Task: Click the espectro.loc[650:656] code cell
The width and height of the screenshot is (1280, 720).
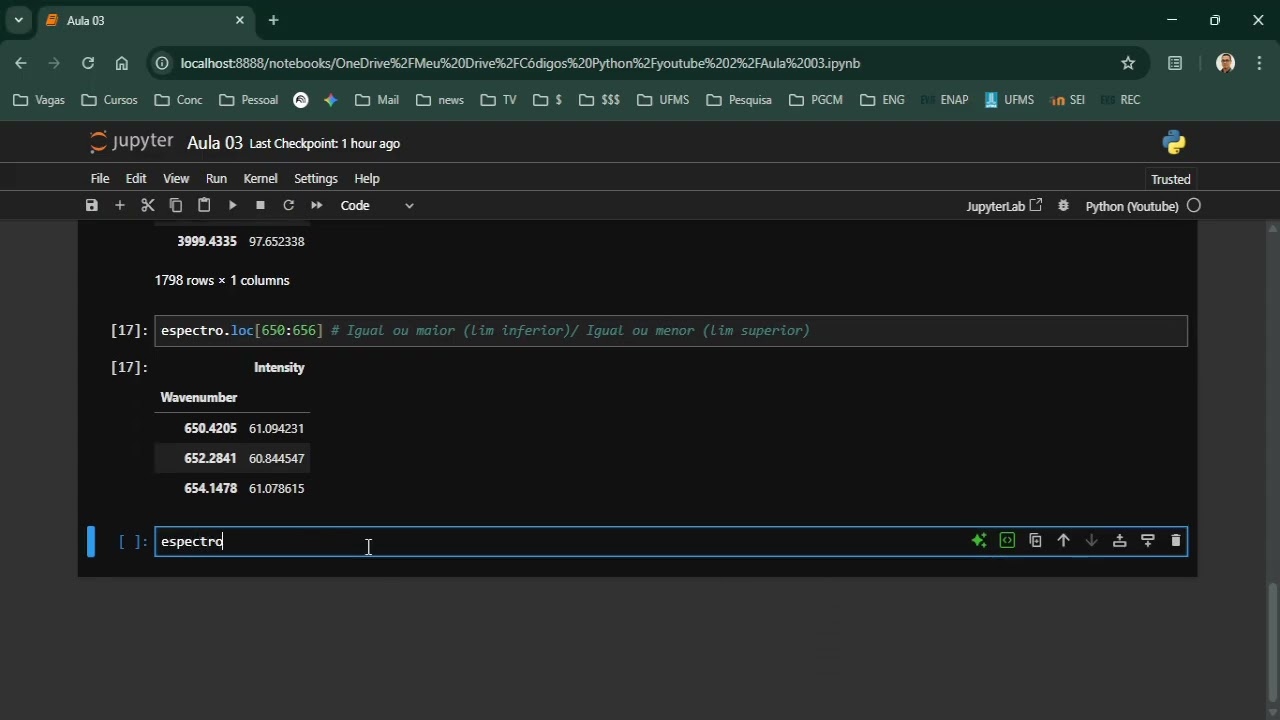Action: 671,331
